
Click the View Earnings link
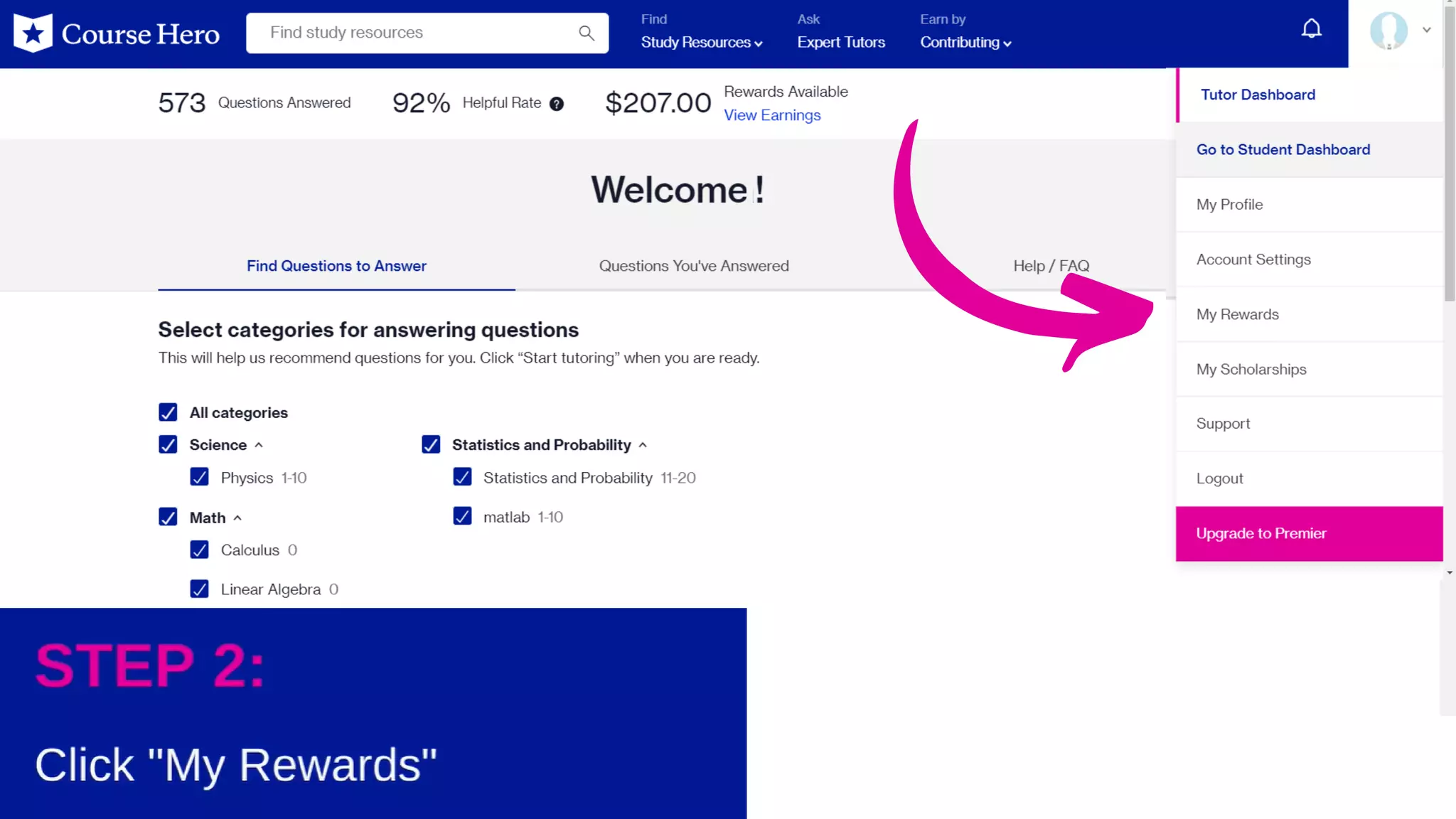(772, 115)
